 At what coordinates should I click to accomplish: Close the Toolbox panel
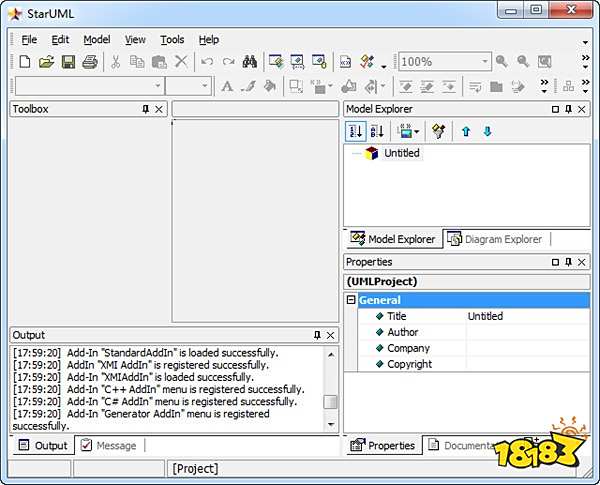(x=159, y=109)
